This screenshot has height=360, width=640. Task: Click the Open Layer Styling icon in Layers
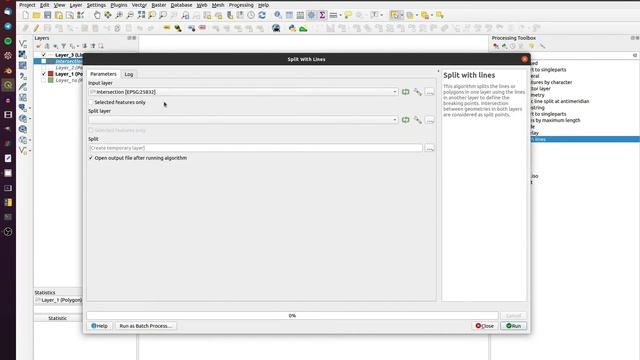pyautogui.click(x=39, y=46)
